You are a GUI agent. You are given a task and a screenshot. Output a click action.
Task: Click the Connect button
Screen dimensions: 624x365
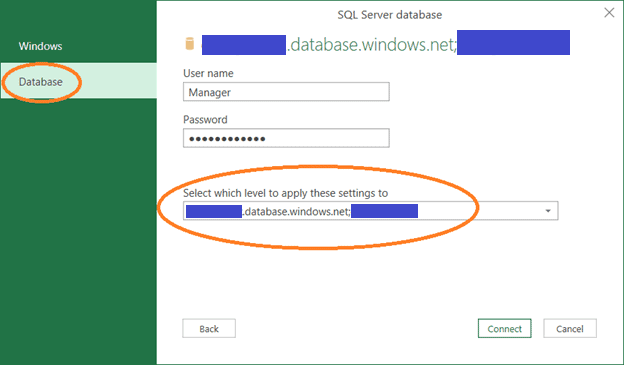(x=505, y=328)
